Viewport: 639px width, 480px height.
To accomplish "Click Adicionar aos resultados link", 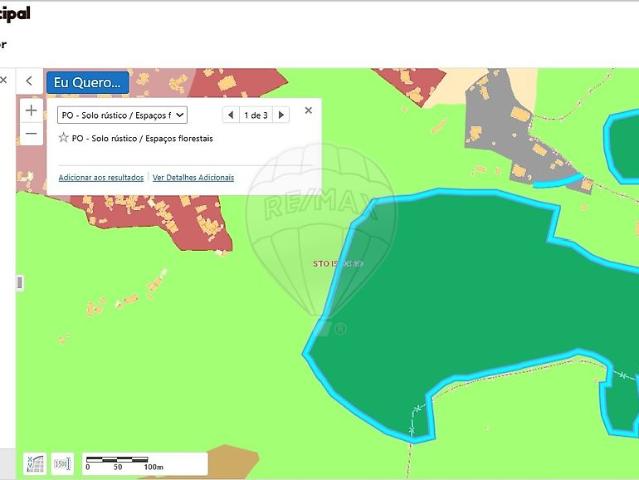I will [101, 177].
